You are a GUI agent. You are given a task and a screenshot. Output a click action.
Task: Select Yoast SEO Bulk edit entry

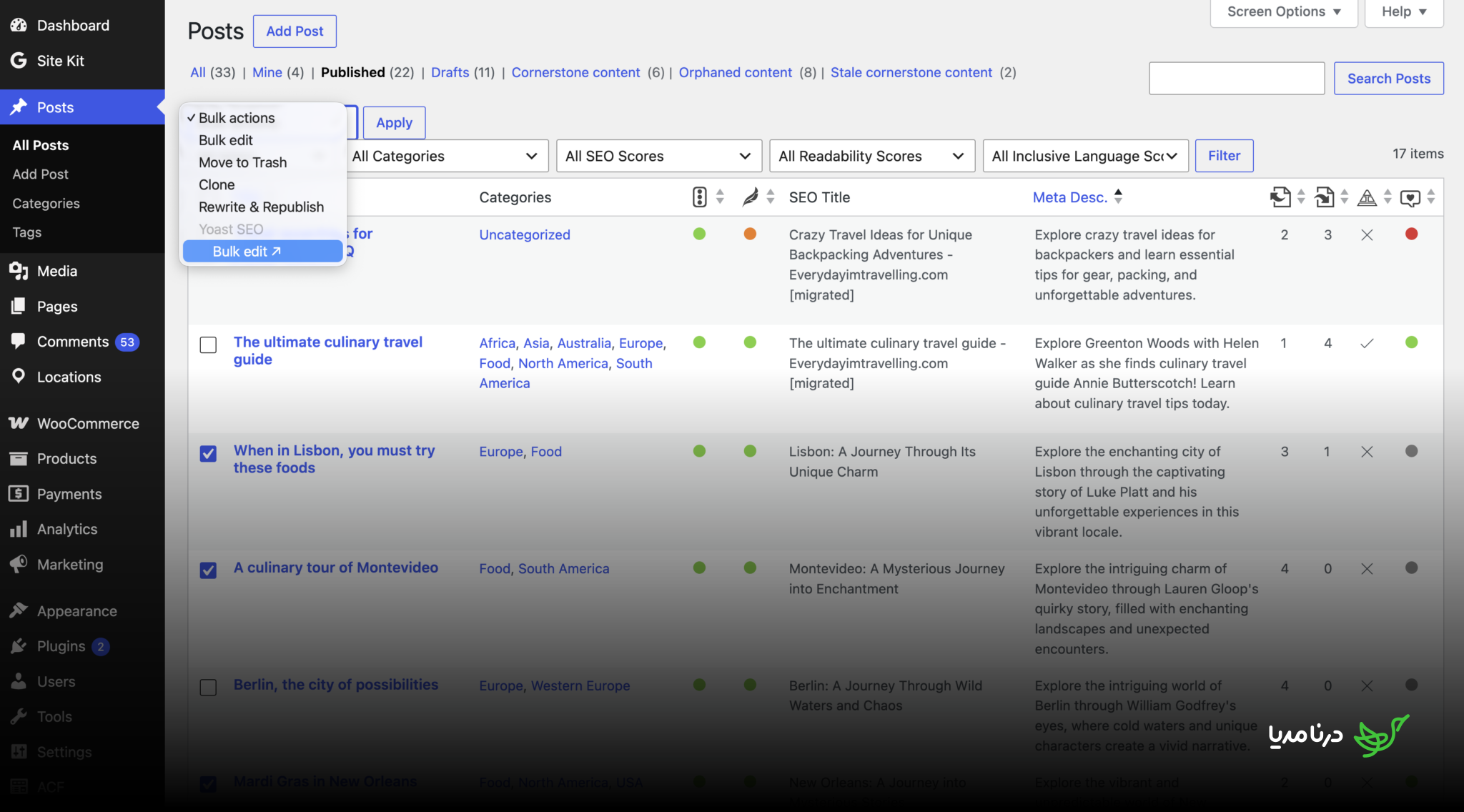click(262, 251)
